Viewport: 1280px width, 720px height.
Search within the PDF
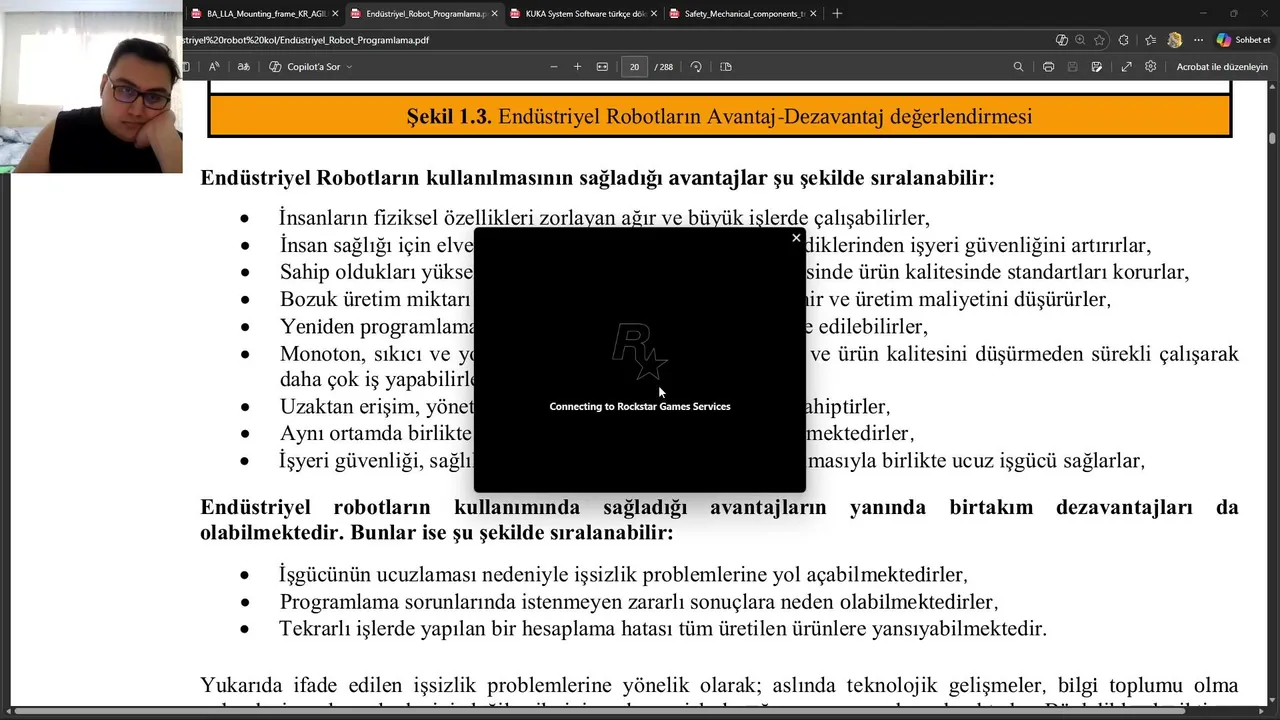tap(1018, 67)
